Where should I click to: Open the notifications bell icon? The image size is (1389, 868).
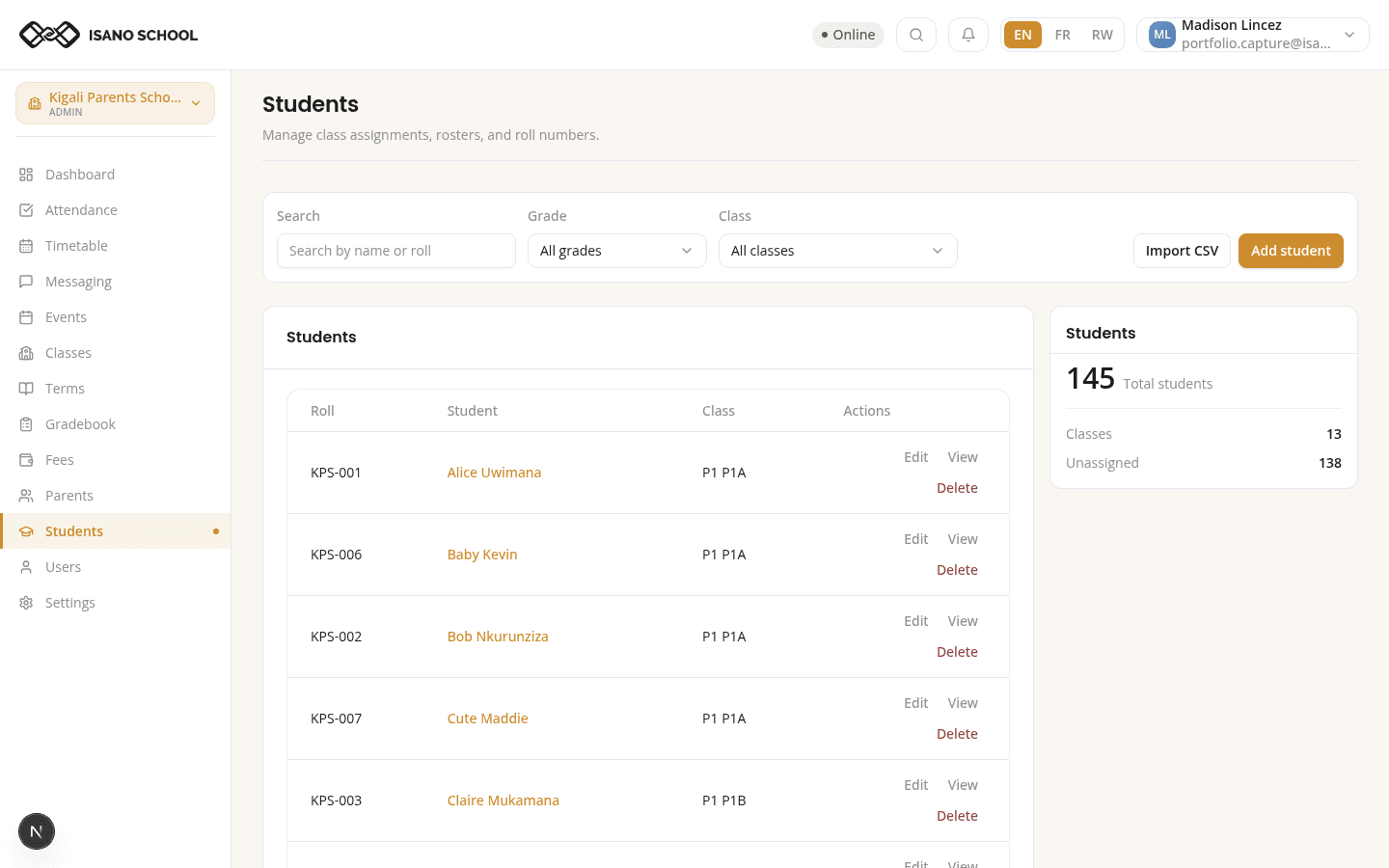point(968,35)
